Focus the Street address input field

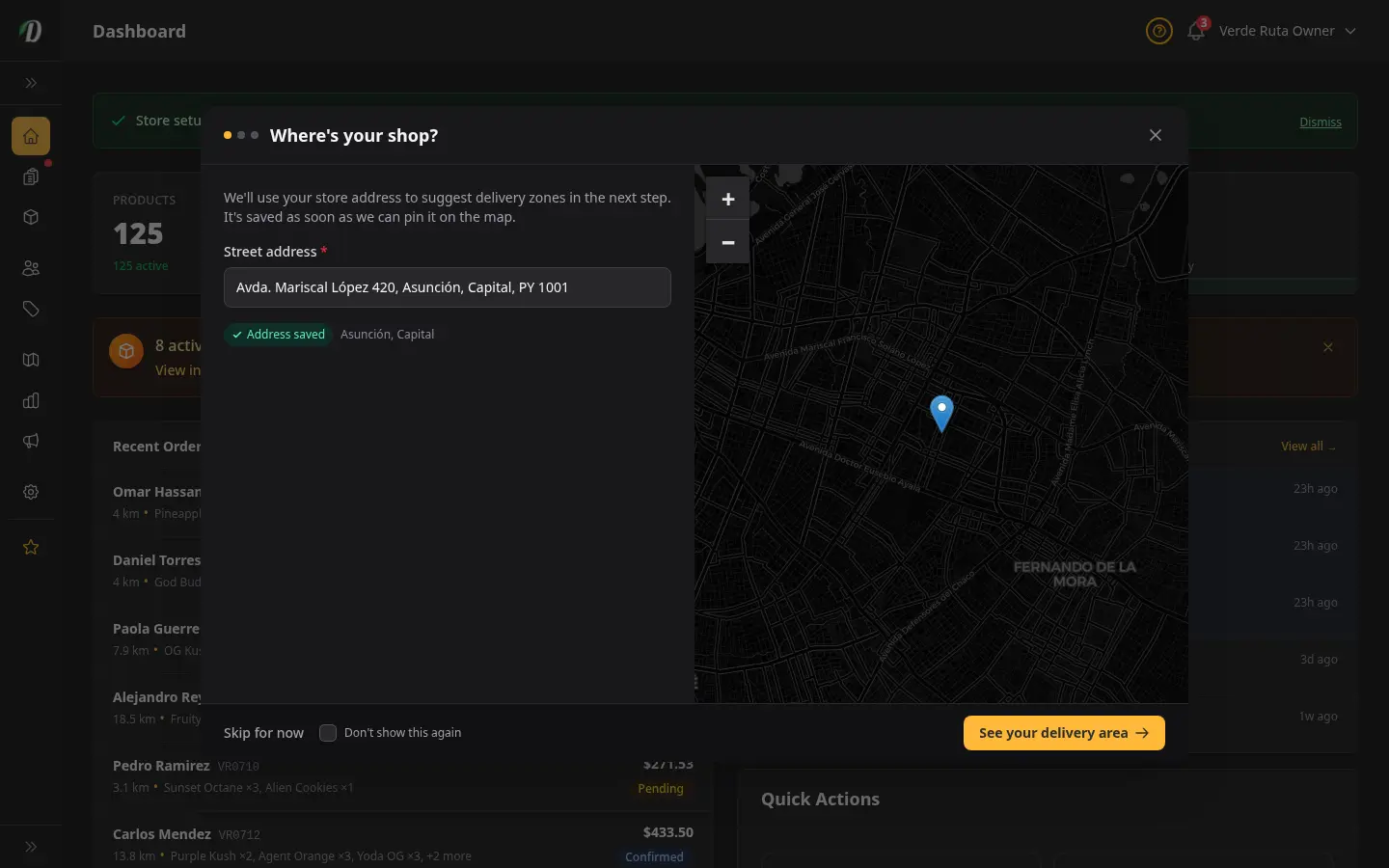(448, 287)
